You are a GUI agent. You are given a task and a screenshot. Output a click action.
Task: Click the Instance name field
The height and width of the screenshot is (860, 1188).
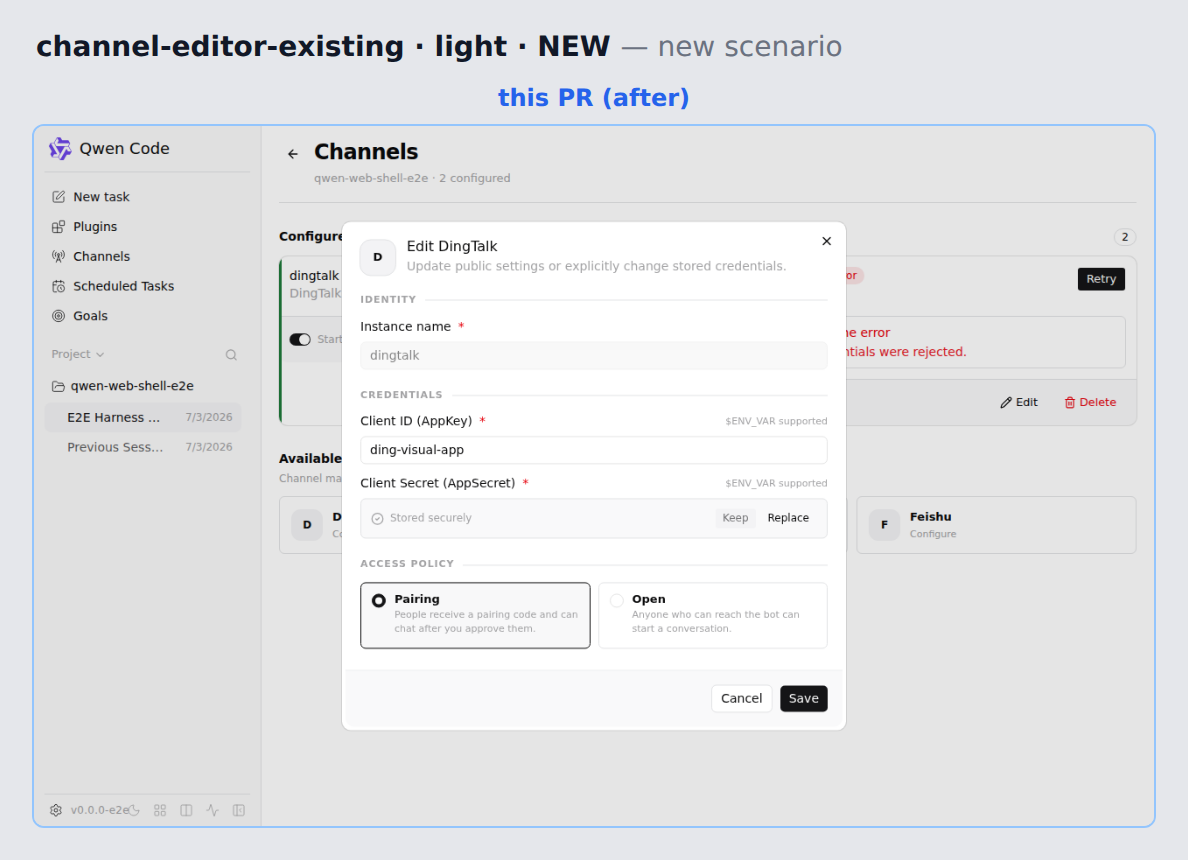593,355
